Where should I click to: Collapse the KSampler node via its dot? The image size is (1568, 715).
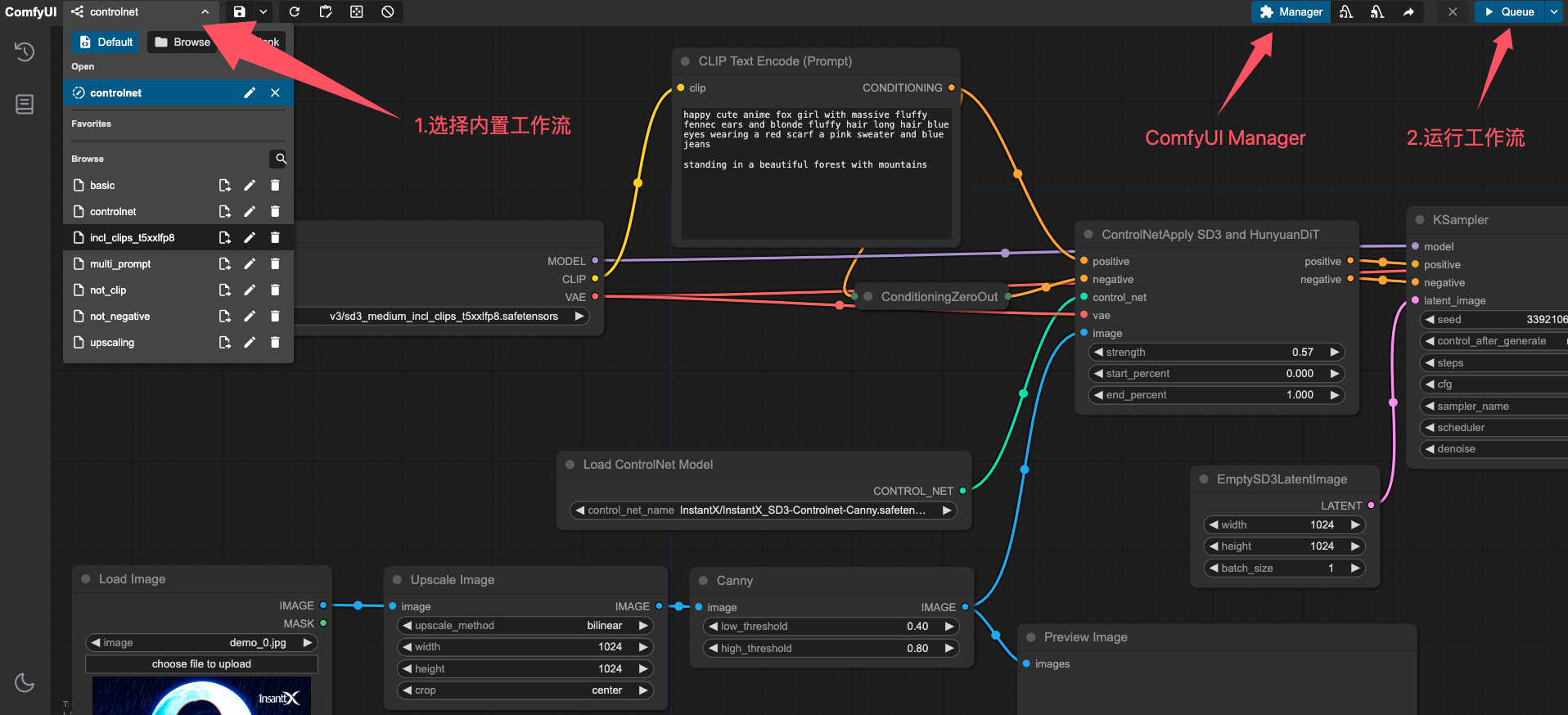click(x=1420, y=219)
